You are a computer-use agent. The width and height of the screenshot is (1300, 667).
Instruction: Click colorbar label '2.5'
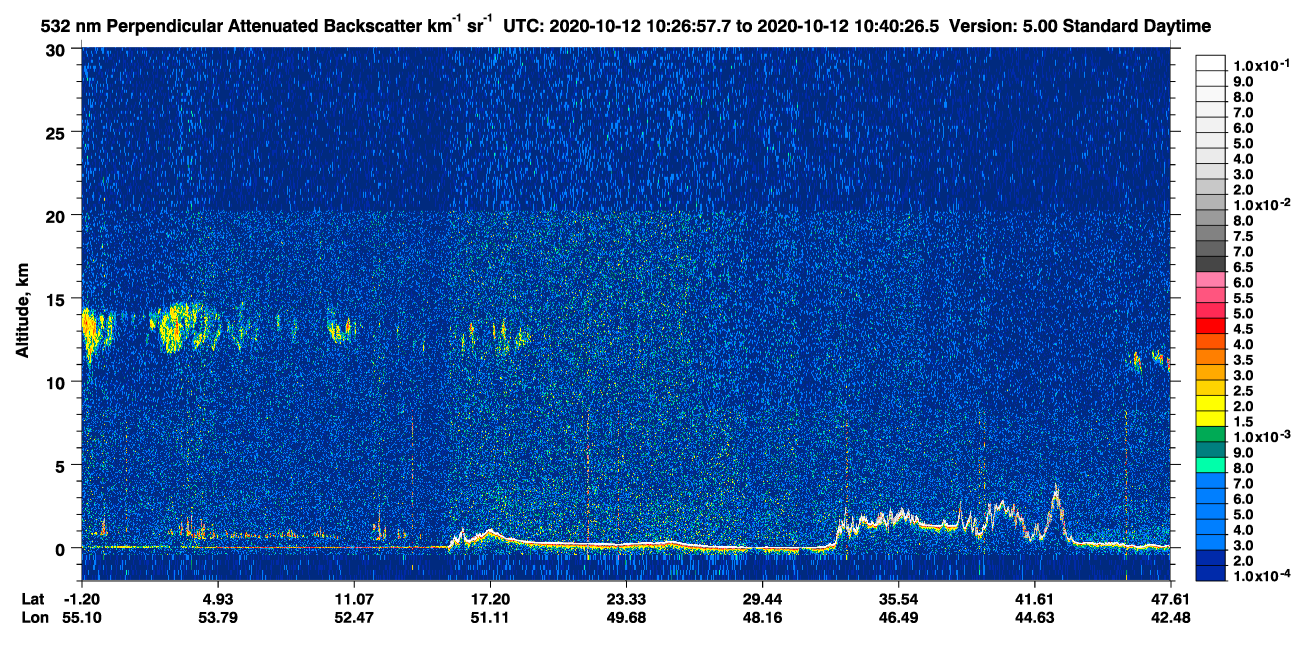click(1242, 390)
